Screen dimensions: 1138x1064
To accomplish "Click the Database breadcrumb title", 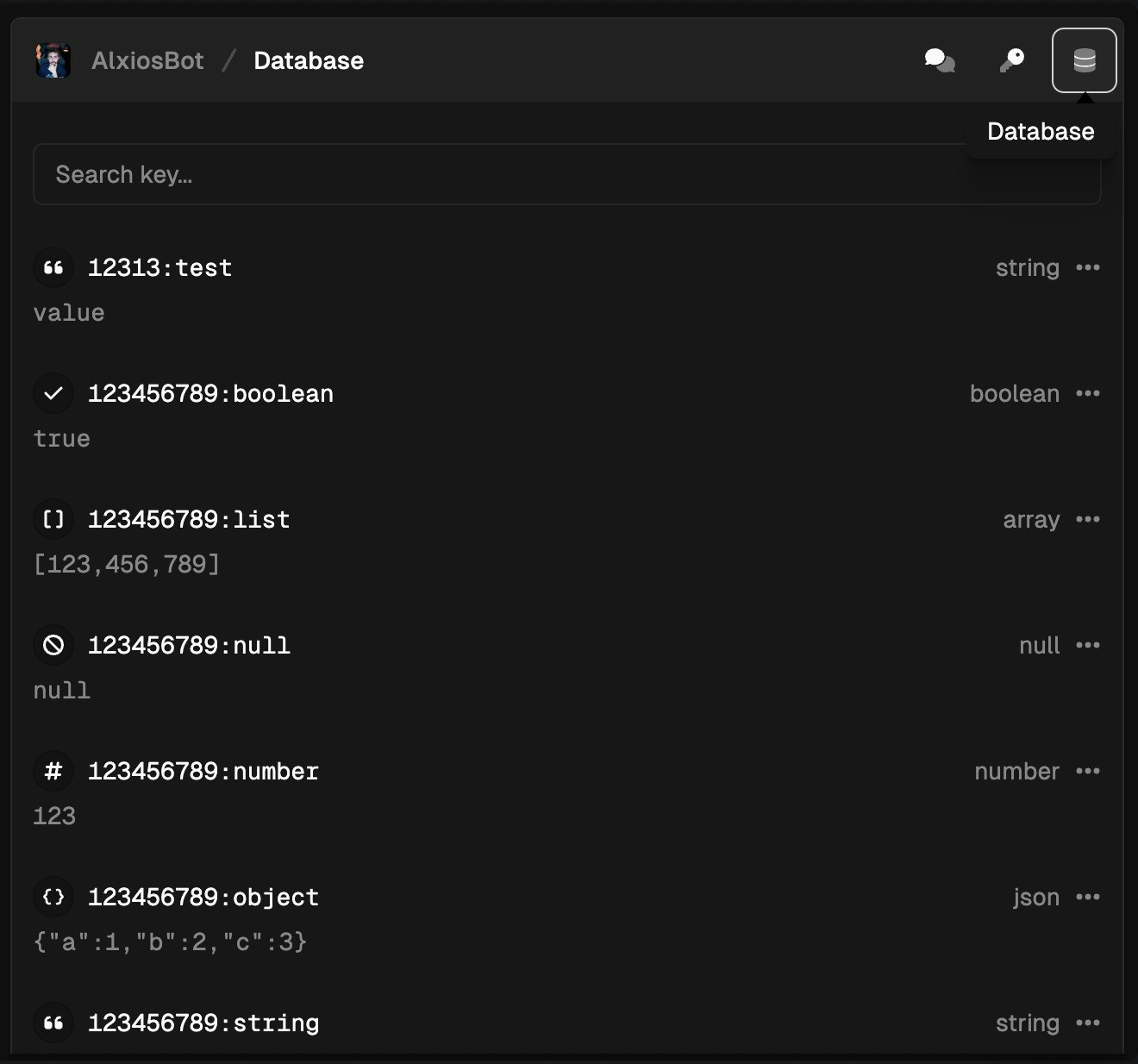I will coord(309,60).
